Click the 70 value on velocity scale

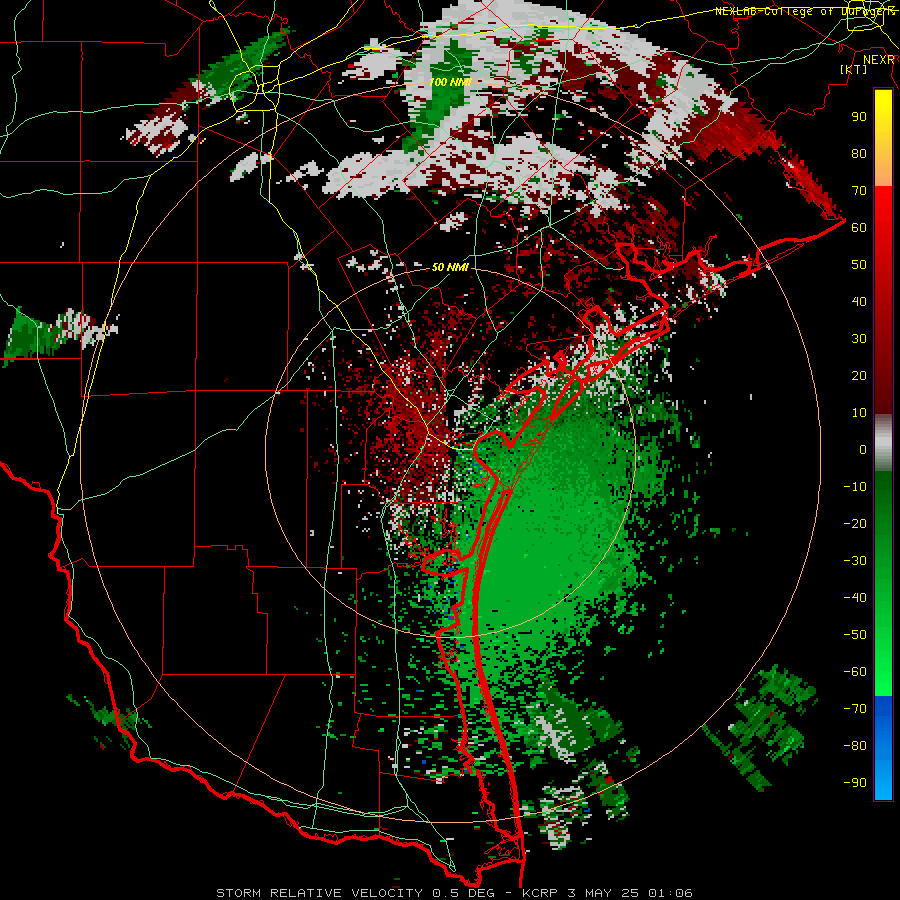pos(859,191)
